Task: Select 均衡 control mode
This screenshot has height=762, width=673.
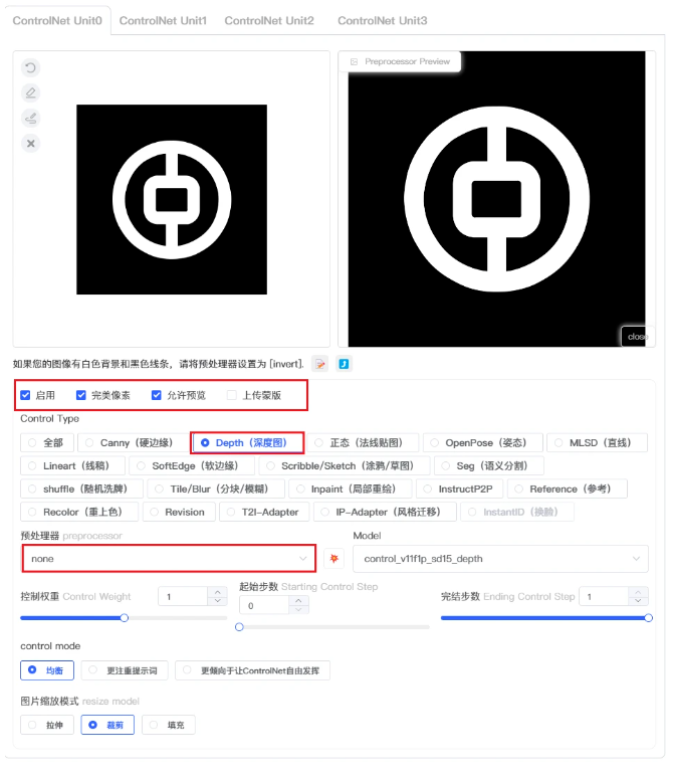Action: click(x=47, y=670)
